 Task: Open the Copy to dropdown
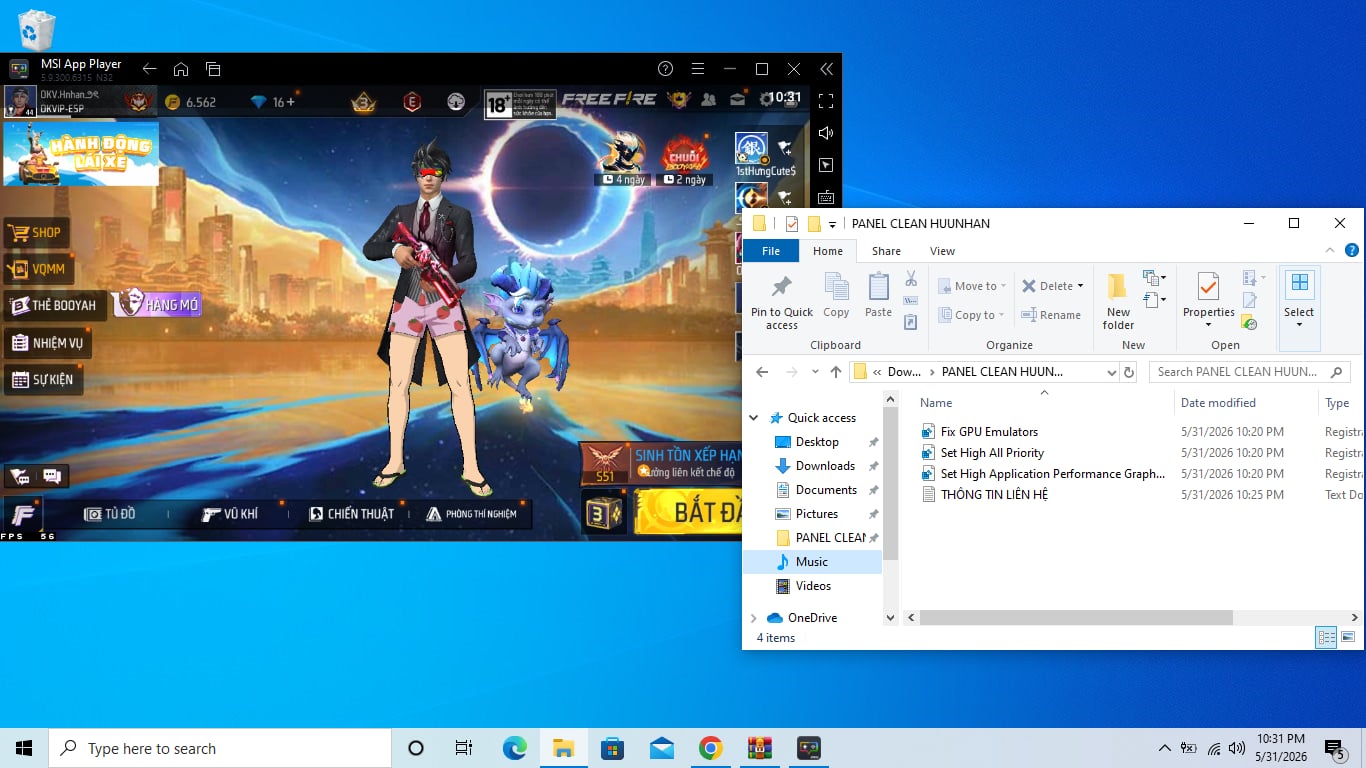click(971, 315)
